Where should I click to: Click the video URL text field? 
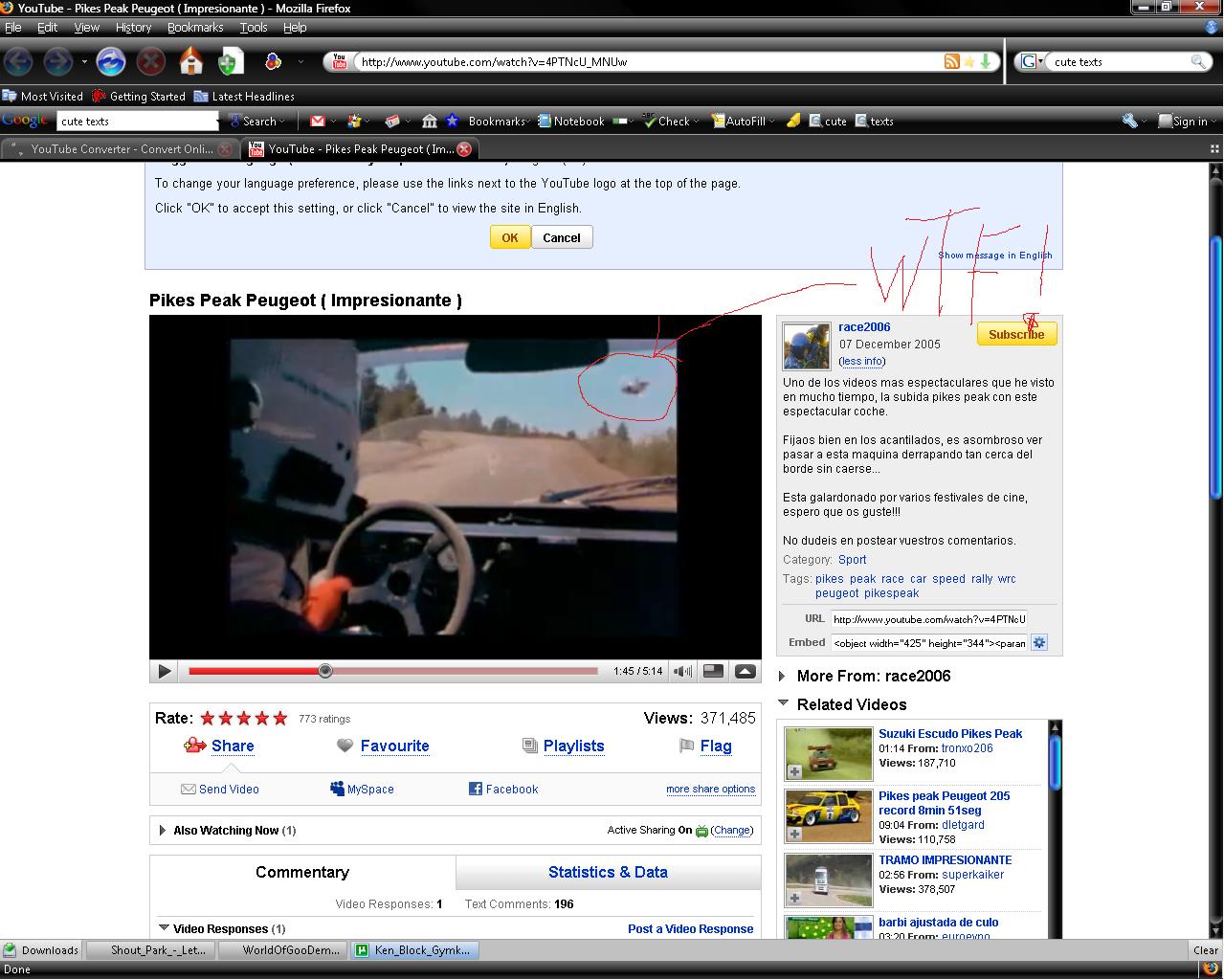pos(928,619)
